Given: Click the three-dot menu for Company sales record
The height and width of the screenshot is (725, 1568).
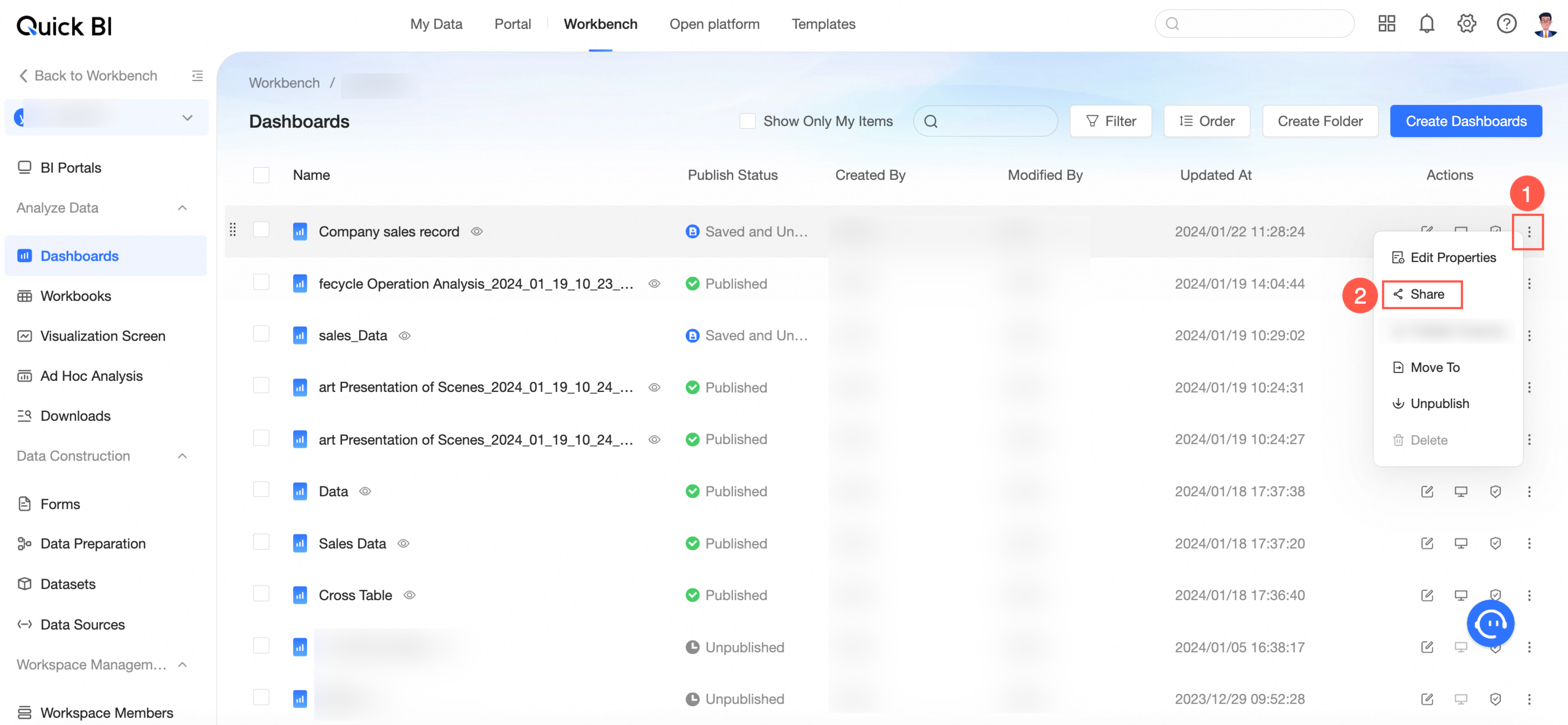Looking at the screenshot, I should (x=1529, y=232).
